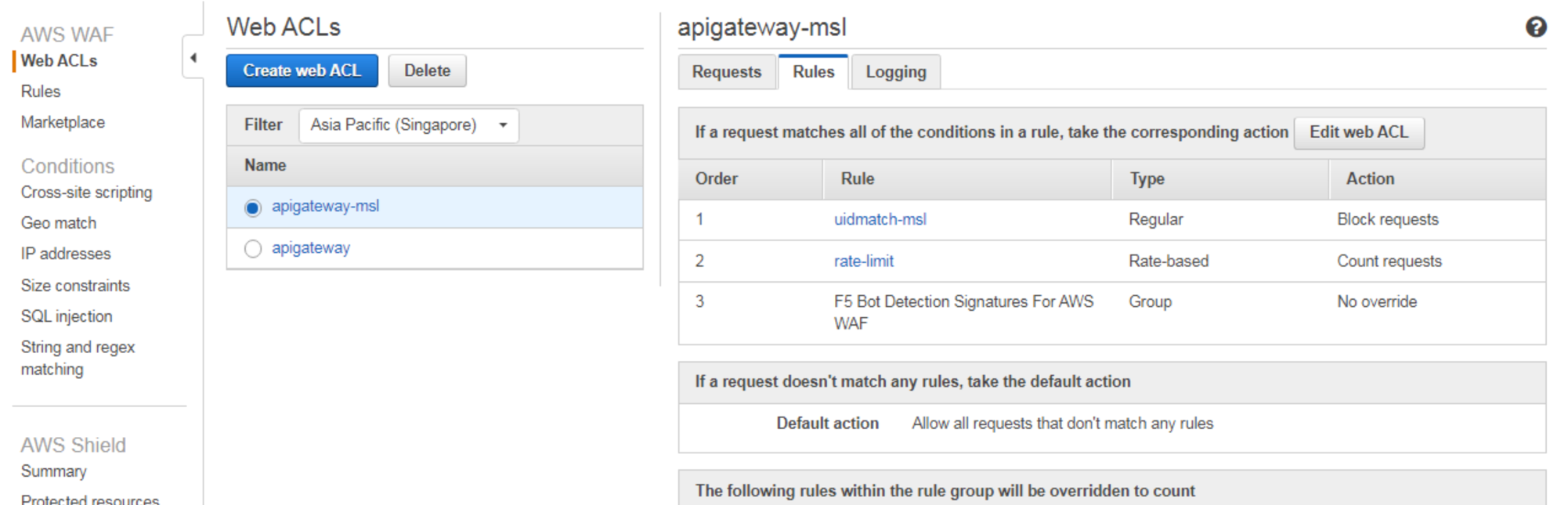Switch to the Requests tab
This screenshot has width=1568, height=505.
point(726,72)
